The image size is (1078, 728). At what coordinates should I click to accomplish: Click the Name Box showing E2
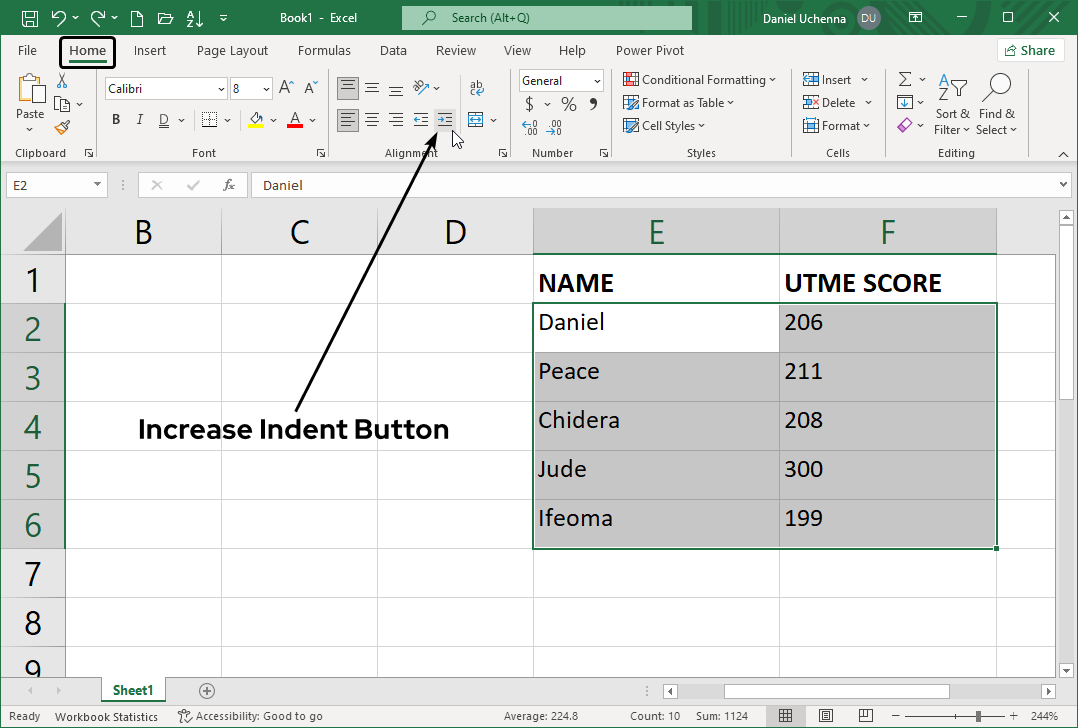(x=50, y=185)
